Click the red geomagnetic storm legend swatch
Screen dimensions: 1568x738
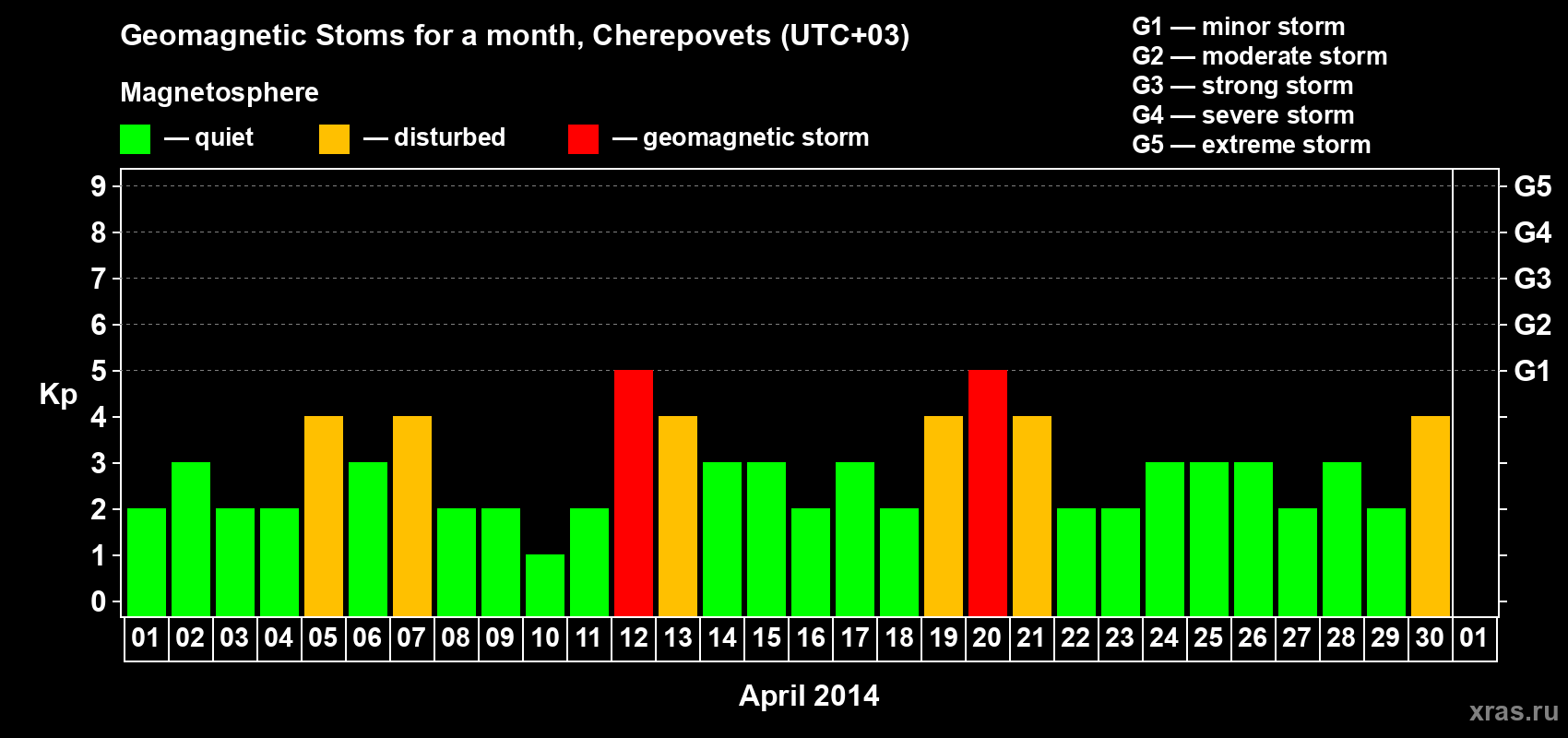[584, 139]
